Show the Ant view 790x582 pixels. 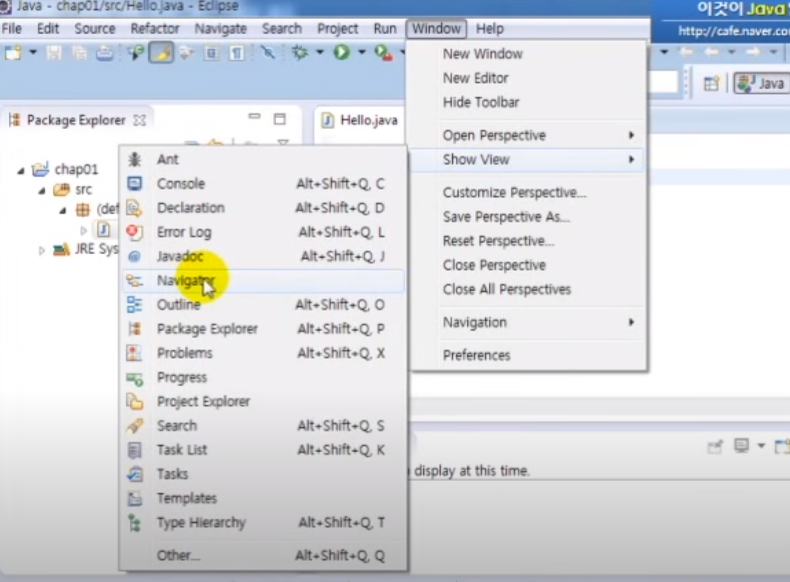[263, 159]
